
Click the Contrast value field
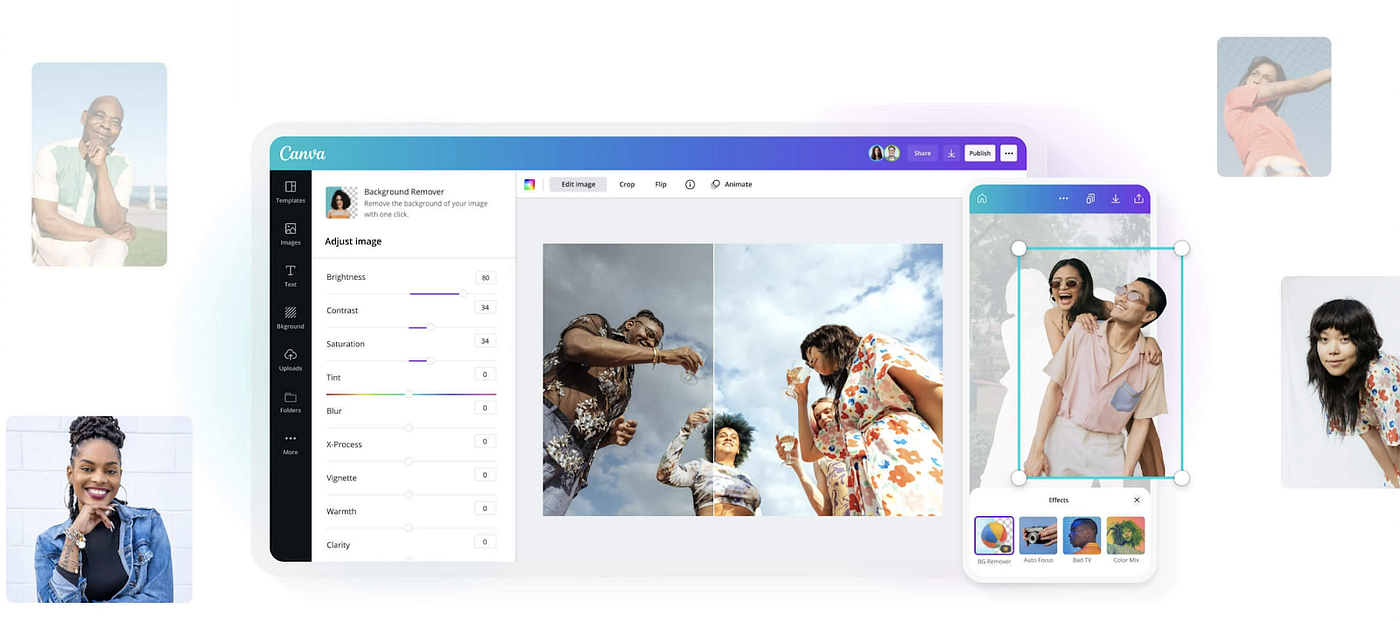coord(485,307)
